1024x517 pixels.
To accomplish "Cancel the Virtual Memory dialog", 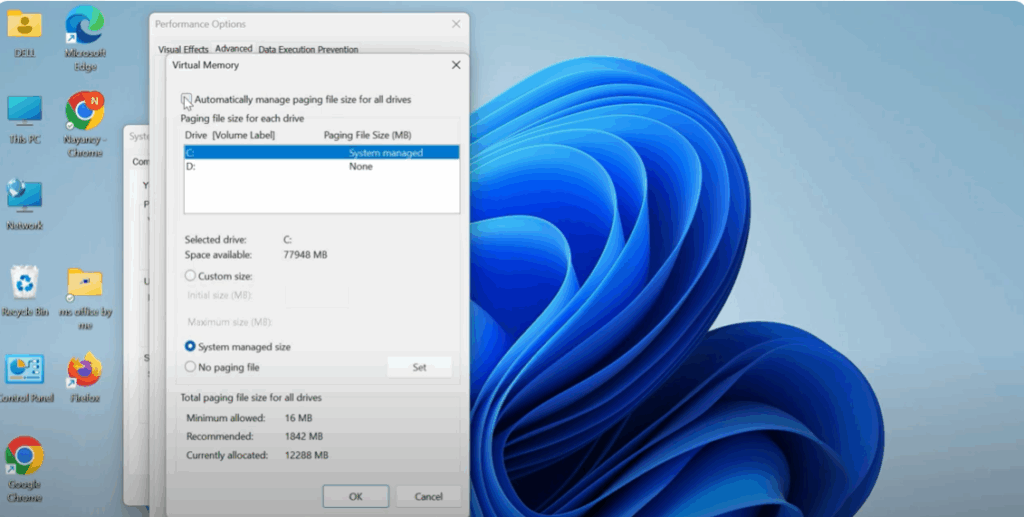I will (x=428, y=496).
